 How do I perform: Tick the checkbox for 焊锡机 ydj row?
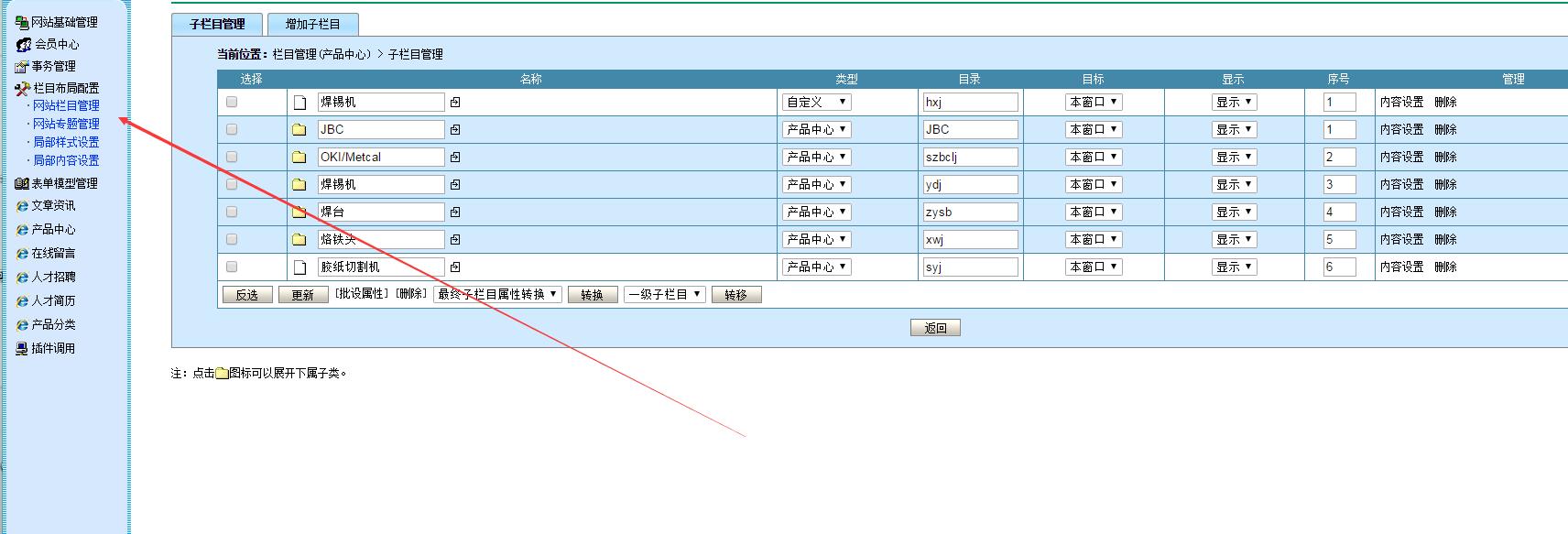click(232, 184)
